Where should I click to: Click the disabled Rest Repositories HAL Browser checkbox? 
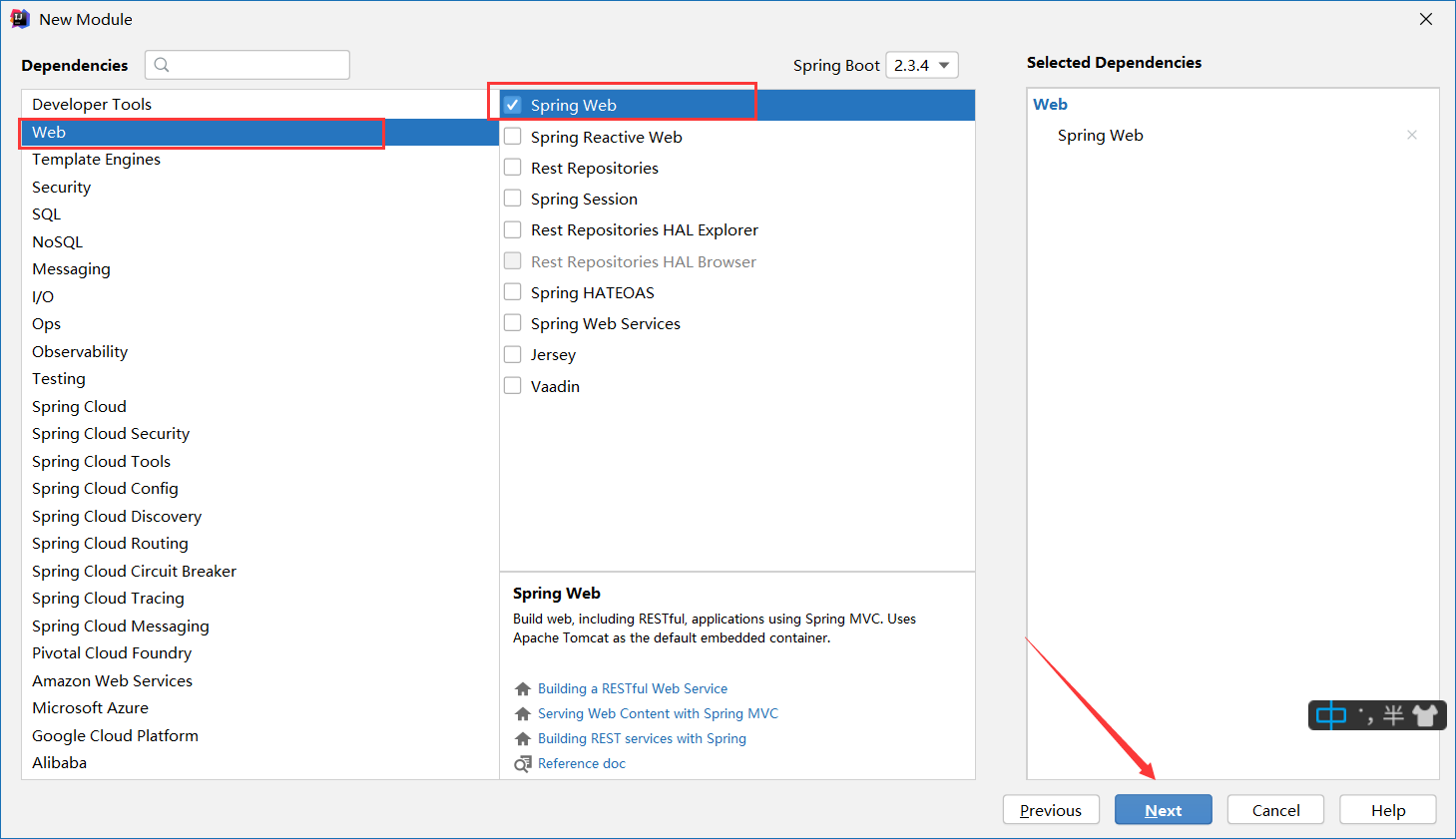click(513, 261)
